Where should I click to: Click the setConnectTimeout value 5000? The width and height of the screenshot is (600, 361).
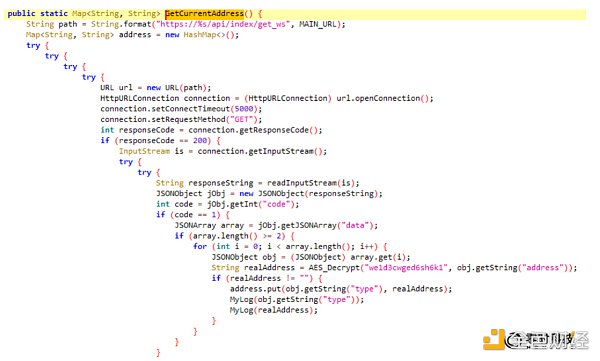(x=244, y=109)
